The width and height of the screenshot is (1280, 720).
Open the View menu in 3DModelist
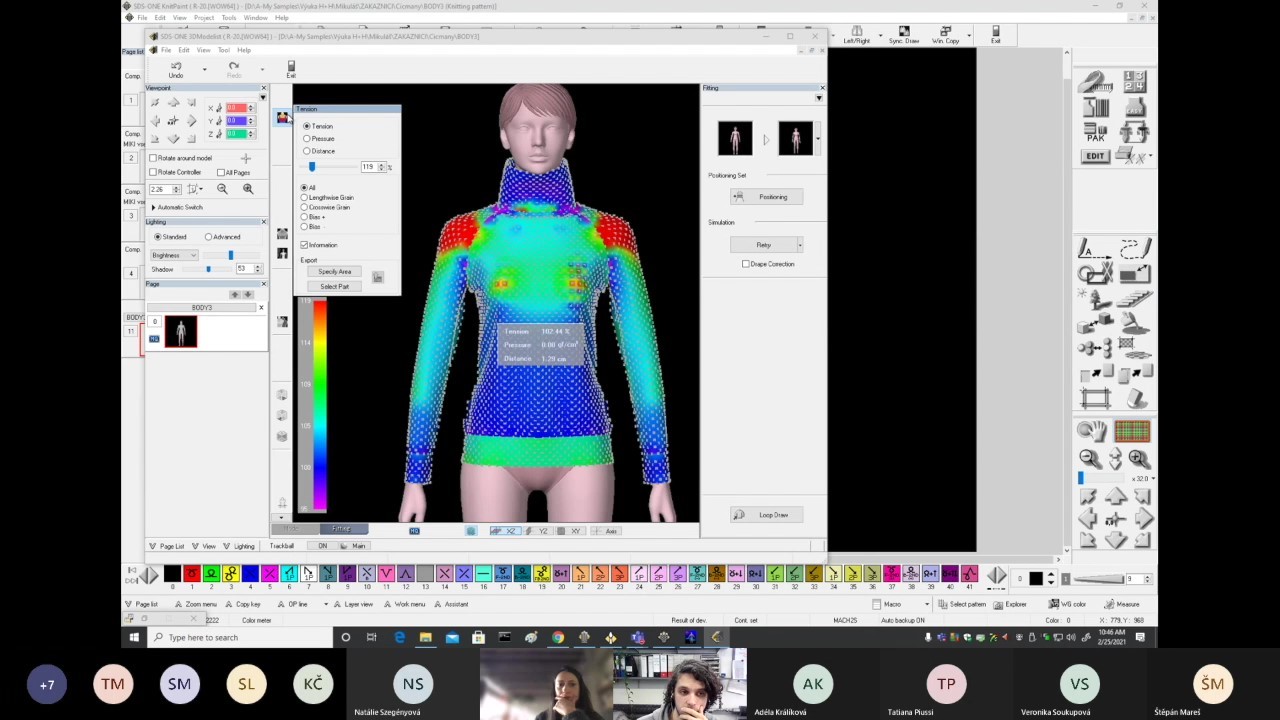click(203, 50)
